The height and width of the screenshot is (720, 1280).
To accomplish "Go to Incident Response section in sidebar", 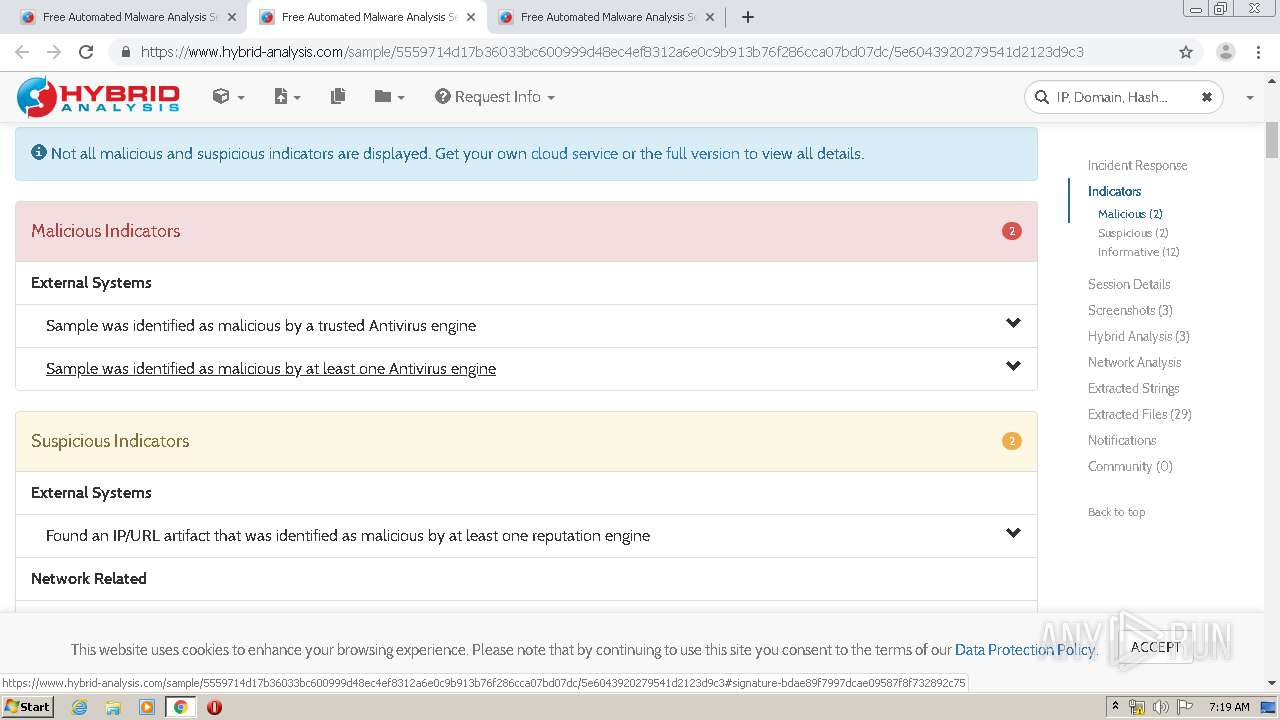I will (x=1138, y=166).
